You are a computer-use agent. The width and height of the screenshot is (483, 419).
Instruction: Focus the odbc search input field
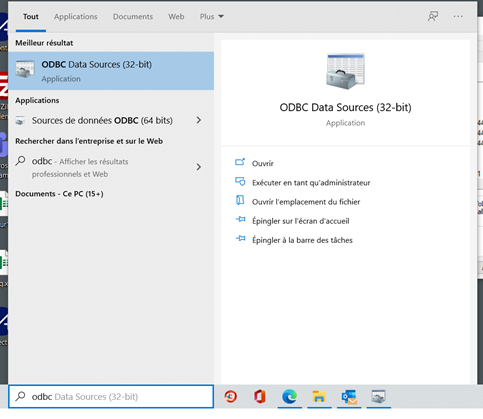(111, 397)
